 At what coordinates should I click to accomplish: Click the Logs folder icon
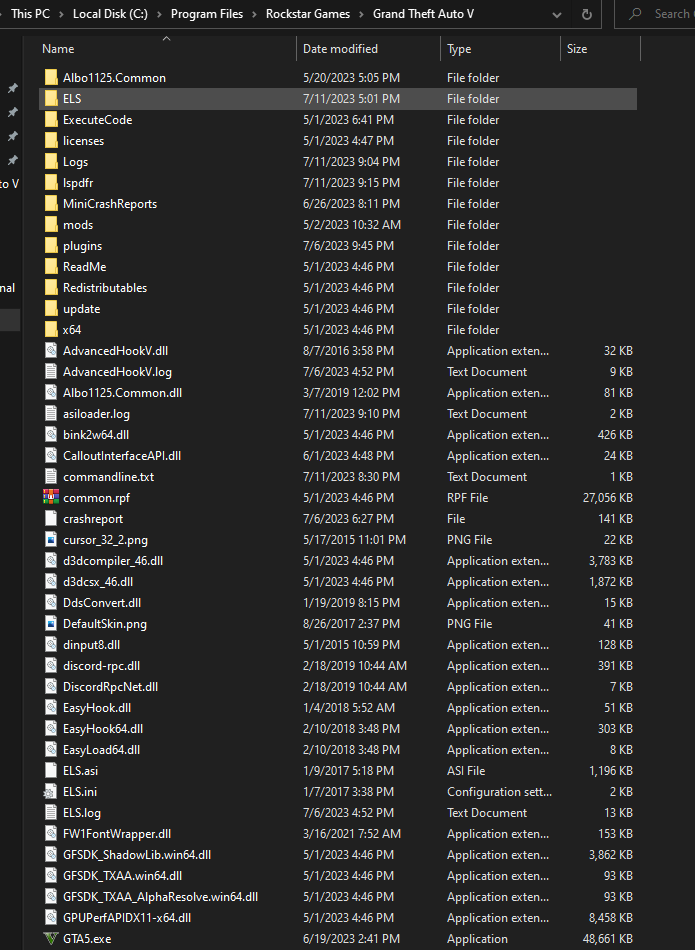[52, 162]
